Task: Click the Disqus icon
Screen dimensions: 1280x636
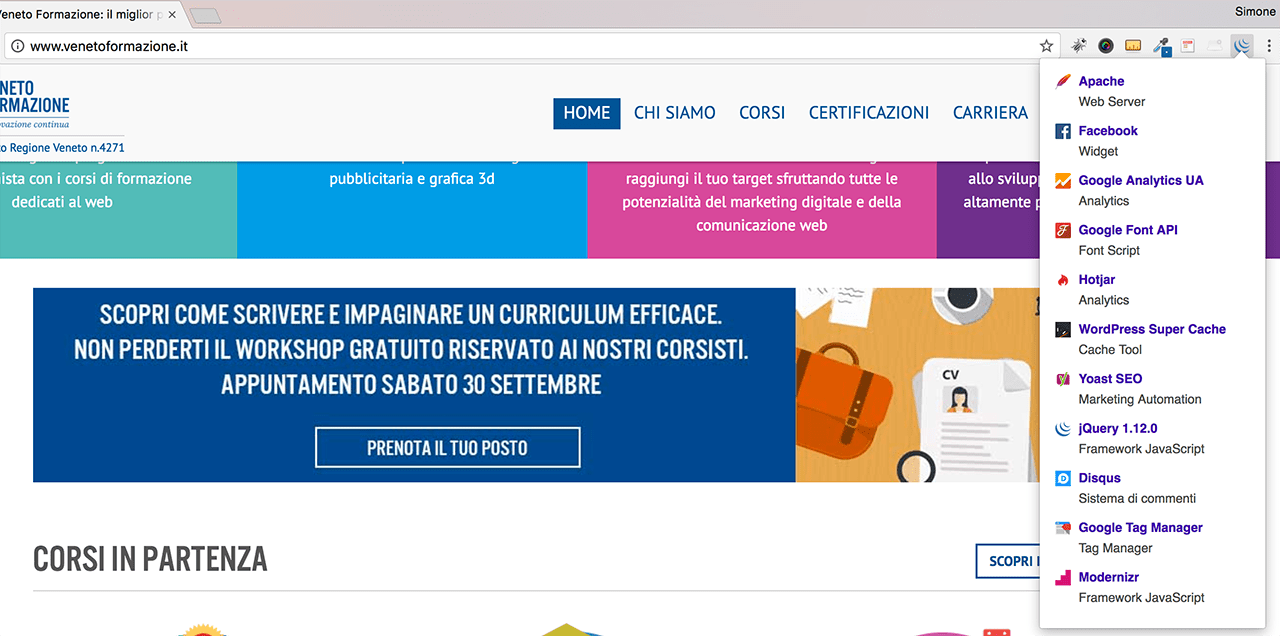Action: click(x=1063, y=478)
